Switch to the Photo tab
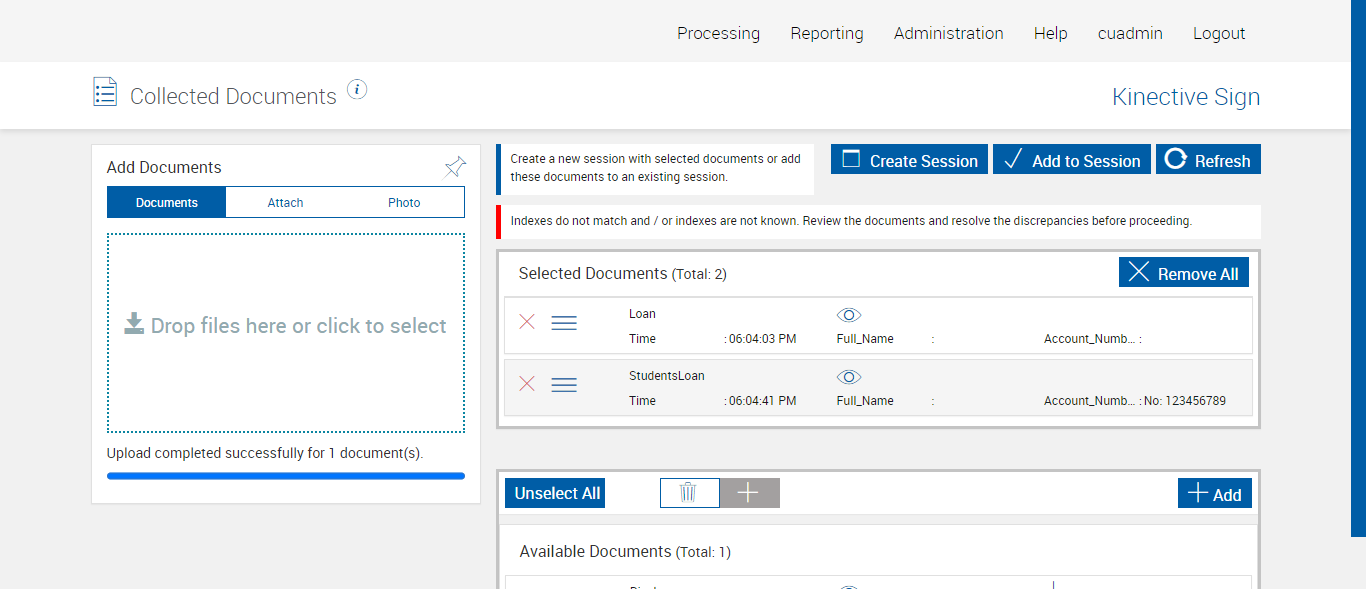The width and height of the screenshot is (1366, 589). click(404, 203)
